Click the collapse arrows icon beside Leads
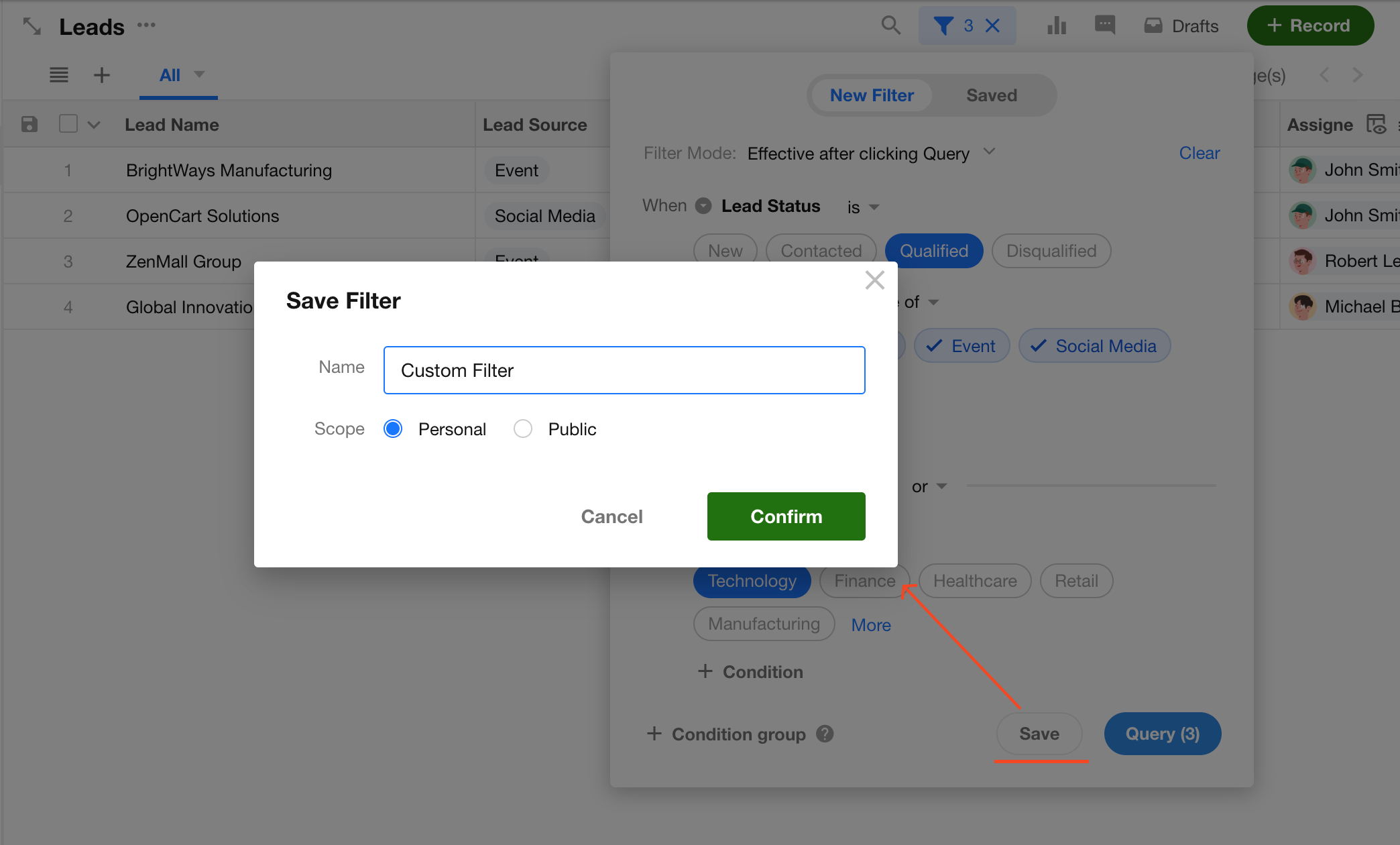 (x=32, y=26)
